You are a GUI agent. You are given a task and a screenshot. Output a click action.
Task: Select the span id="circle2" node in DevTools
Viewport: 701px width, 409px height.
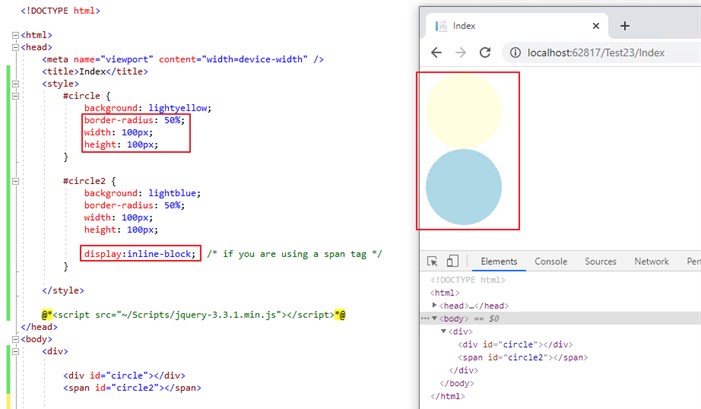523,357
